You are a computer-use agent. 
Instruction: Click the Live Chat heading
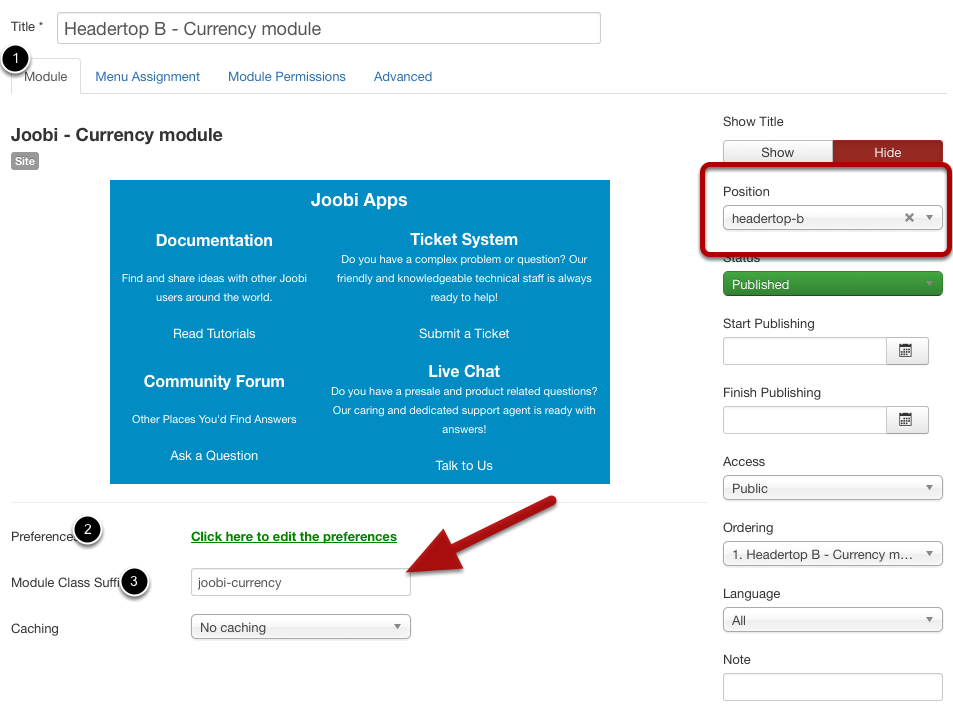click(x=464, y=371)
